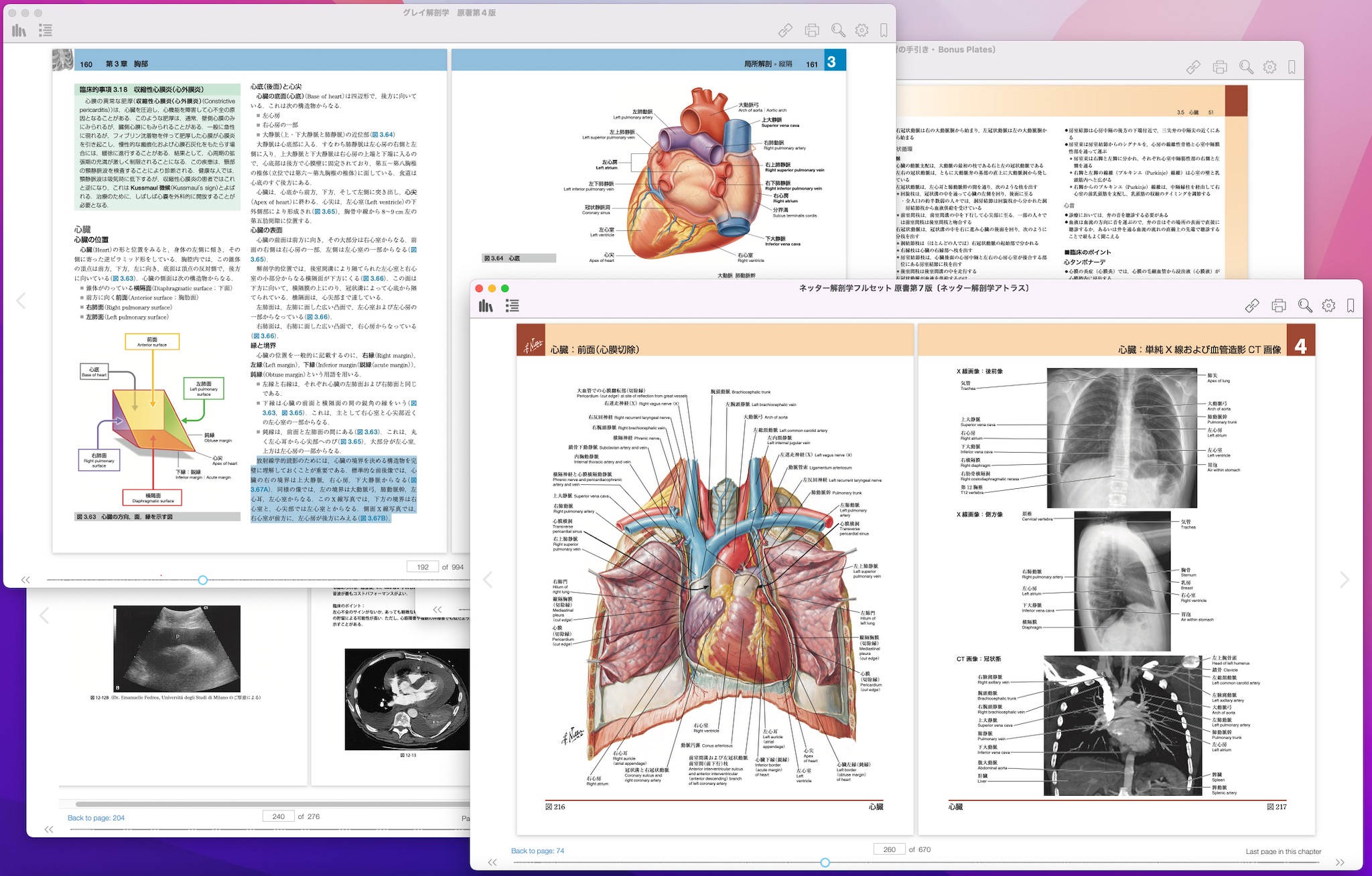The height and width of the screenshot is (876, 1372).
Task: Print from the Gray's Anatomy window
Action: (812, 30)
